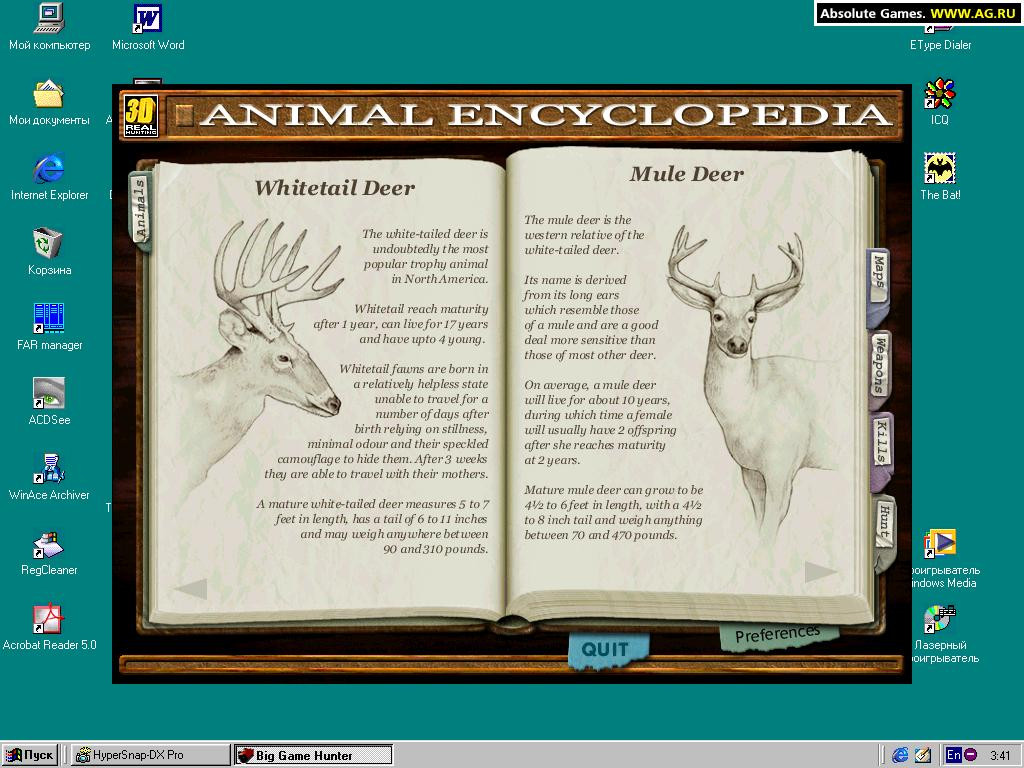Open the Start menu button
This screenshot has width=1024, height=768.
click(x=30, y=755)
